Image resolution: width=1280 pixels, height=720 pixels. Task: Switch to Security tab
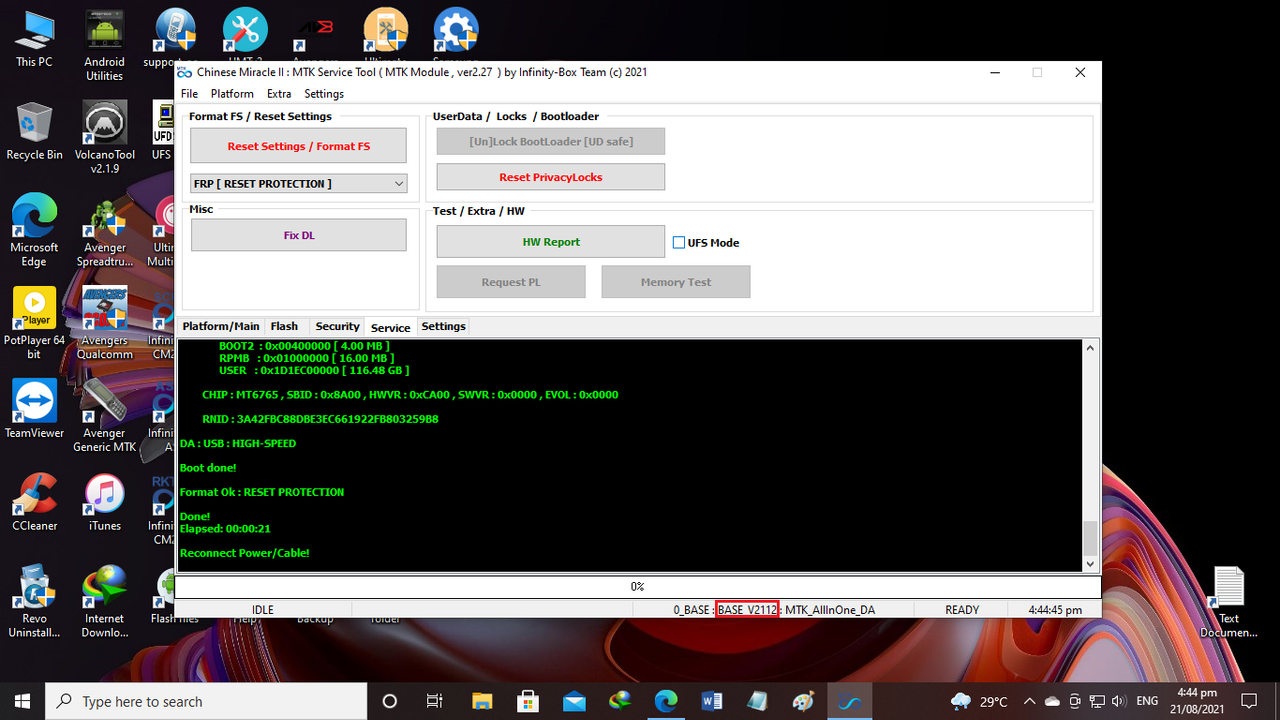click(x=337, y=326)
